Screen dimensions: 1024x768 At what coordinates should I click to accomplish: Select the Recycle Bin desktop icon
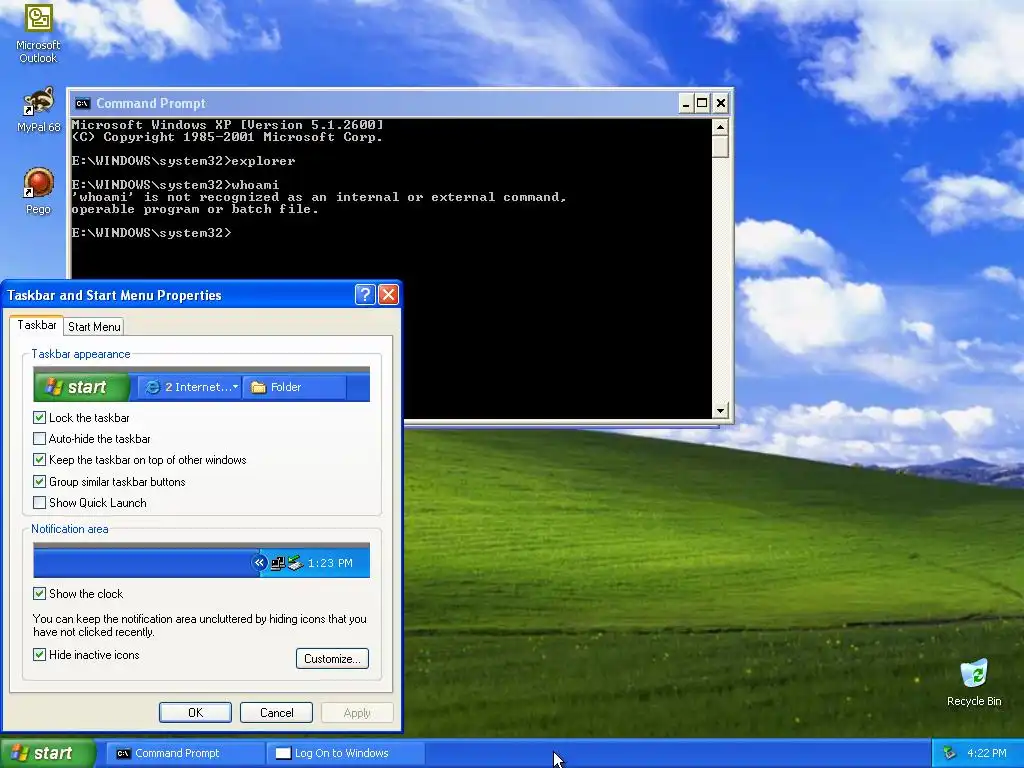[x=974, y=682]
